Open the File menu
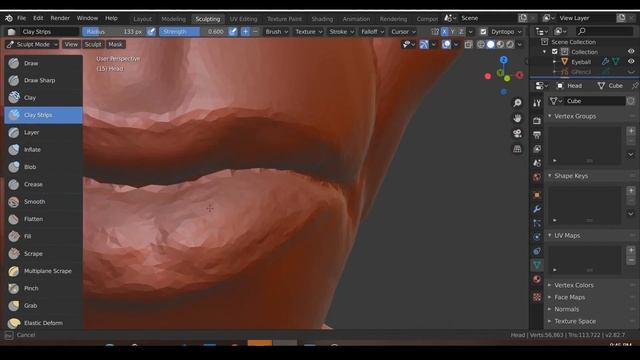Viewport: 640px width, 360px height. pos(21,18)
